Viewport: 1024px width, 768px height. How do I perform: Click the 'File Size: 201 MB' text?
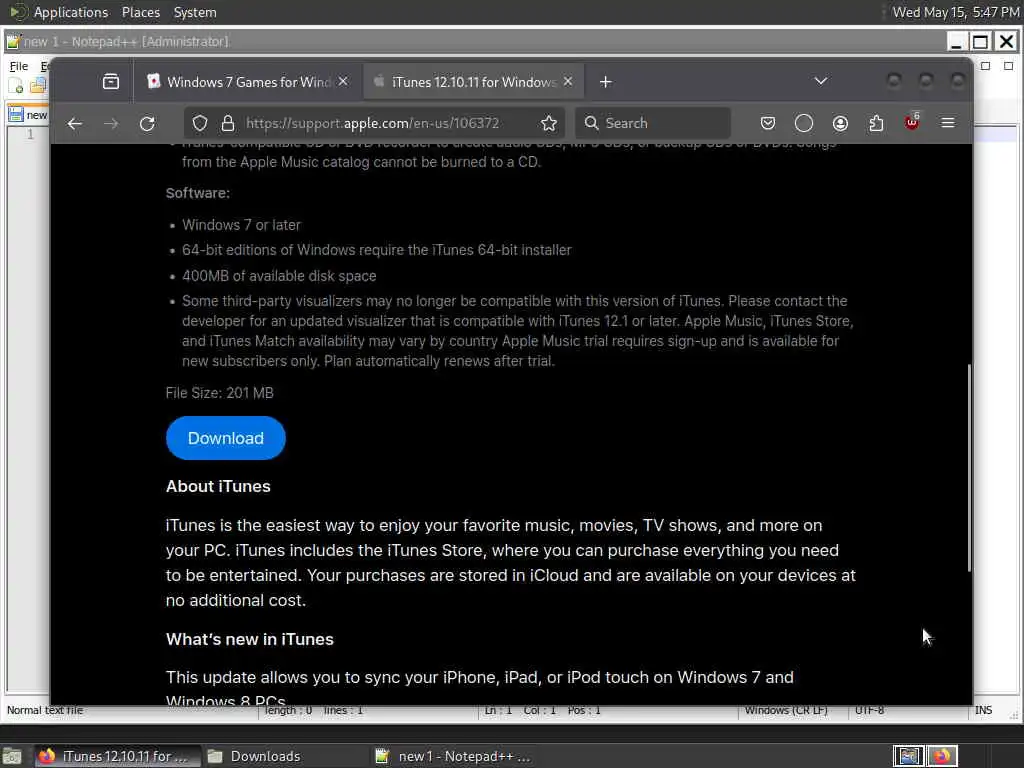[x=219, y=393]
